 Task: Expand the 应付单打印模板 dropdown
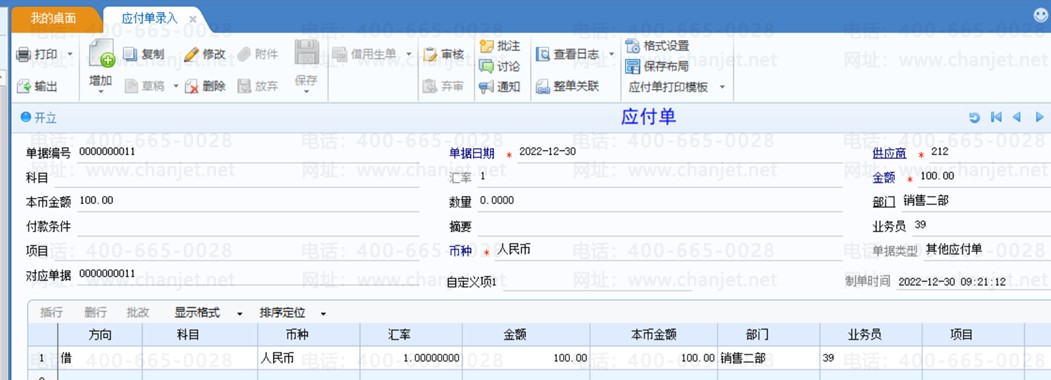coord(722,87)
